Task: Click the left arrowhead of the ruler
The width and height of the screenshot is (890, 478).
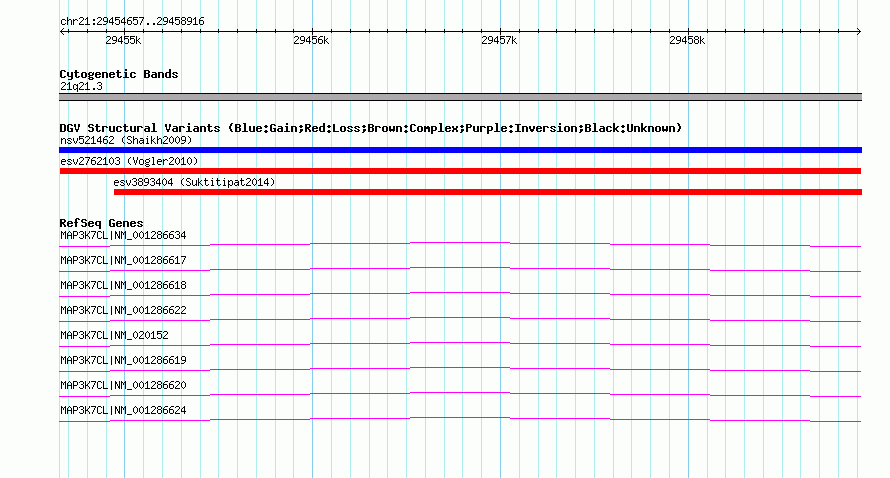Action: point(62,32)
